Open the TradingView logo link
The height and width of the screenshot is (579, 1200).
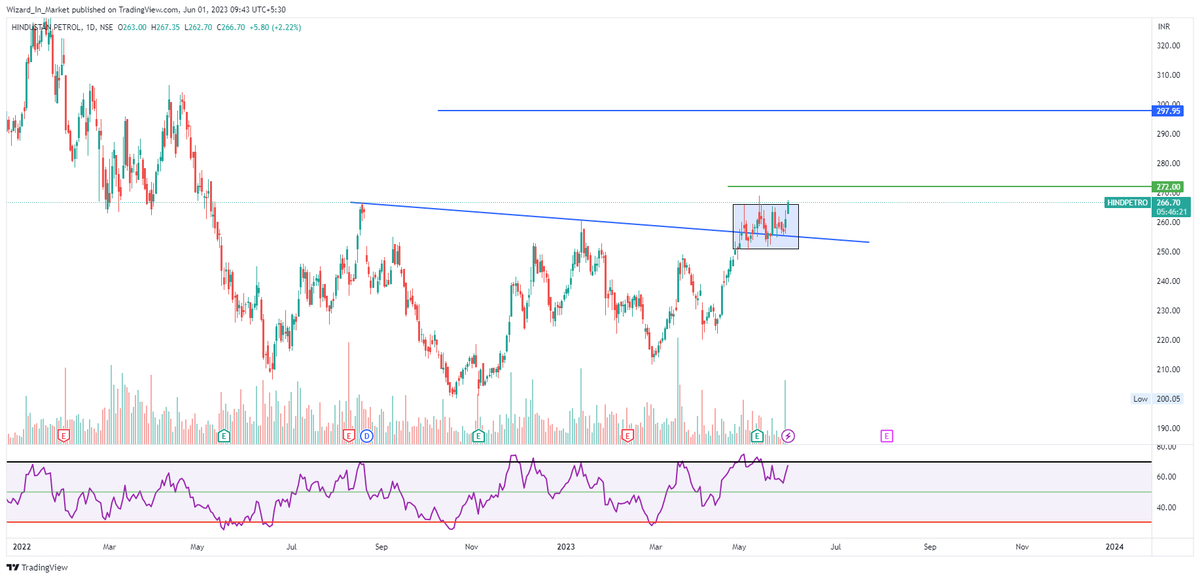click(38, 567)
